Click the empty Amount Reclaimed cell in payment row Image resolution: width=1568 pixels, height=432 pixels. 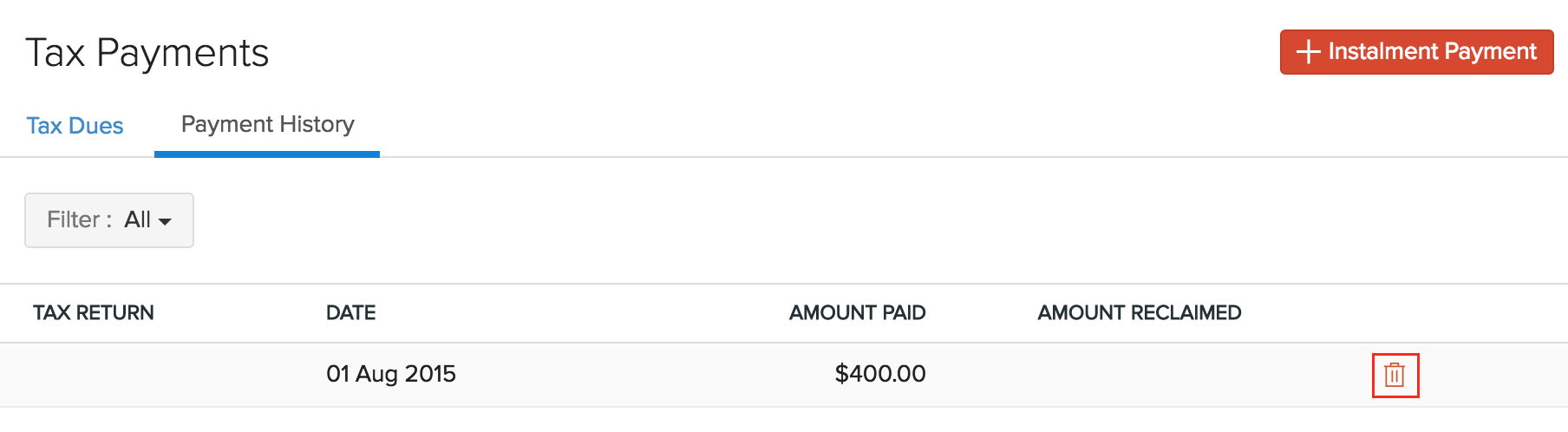click(x=1139, y=375)
